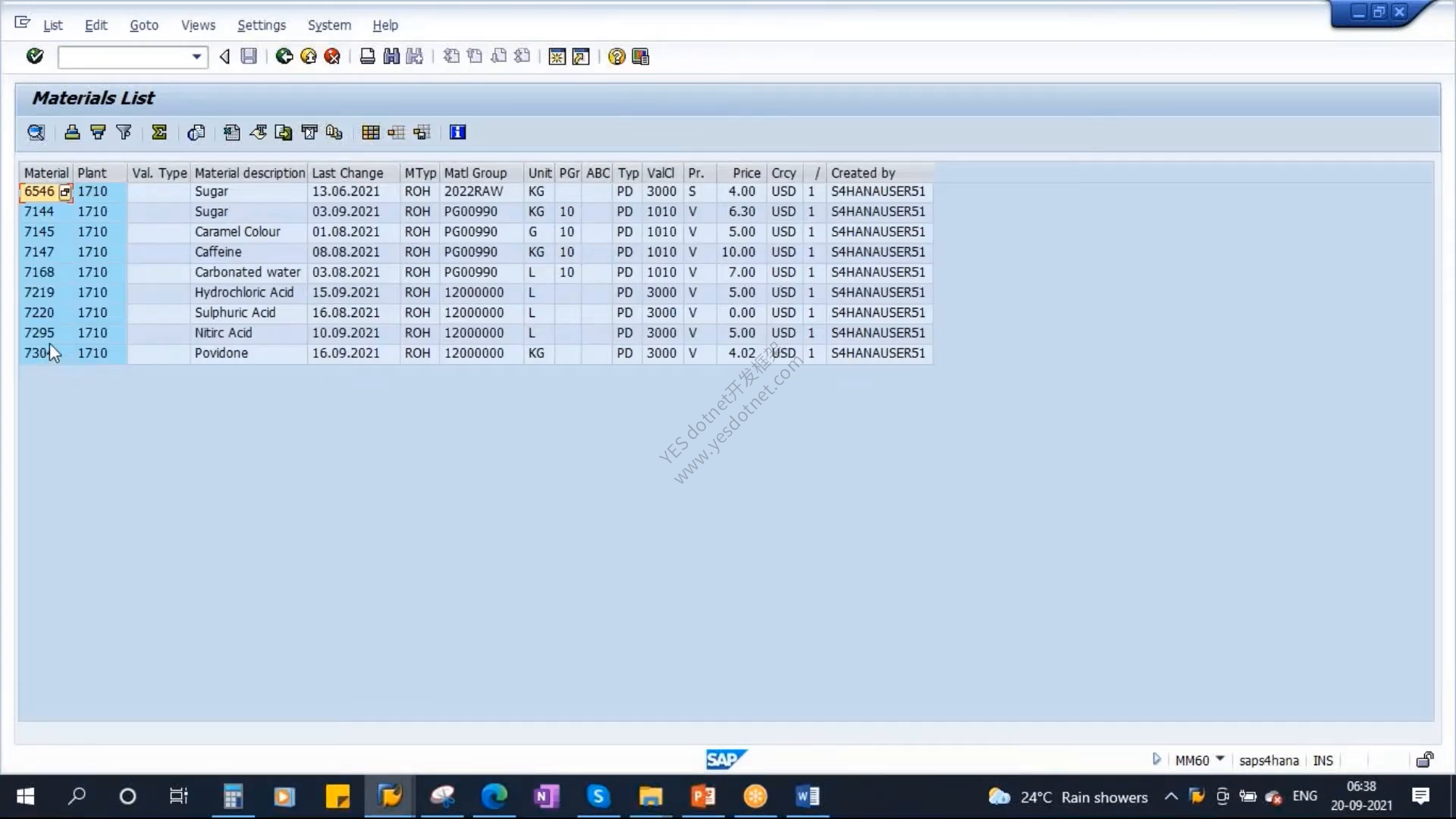This screenshot has width=1456, height=819.
Task: Sort the list in ascending order
Action: (x=72, y=133)
